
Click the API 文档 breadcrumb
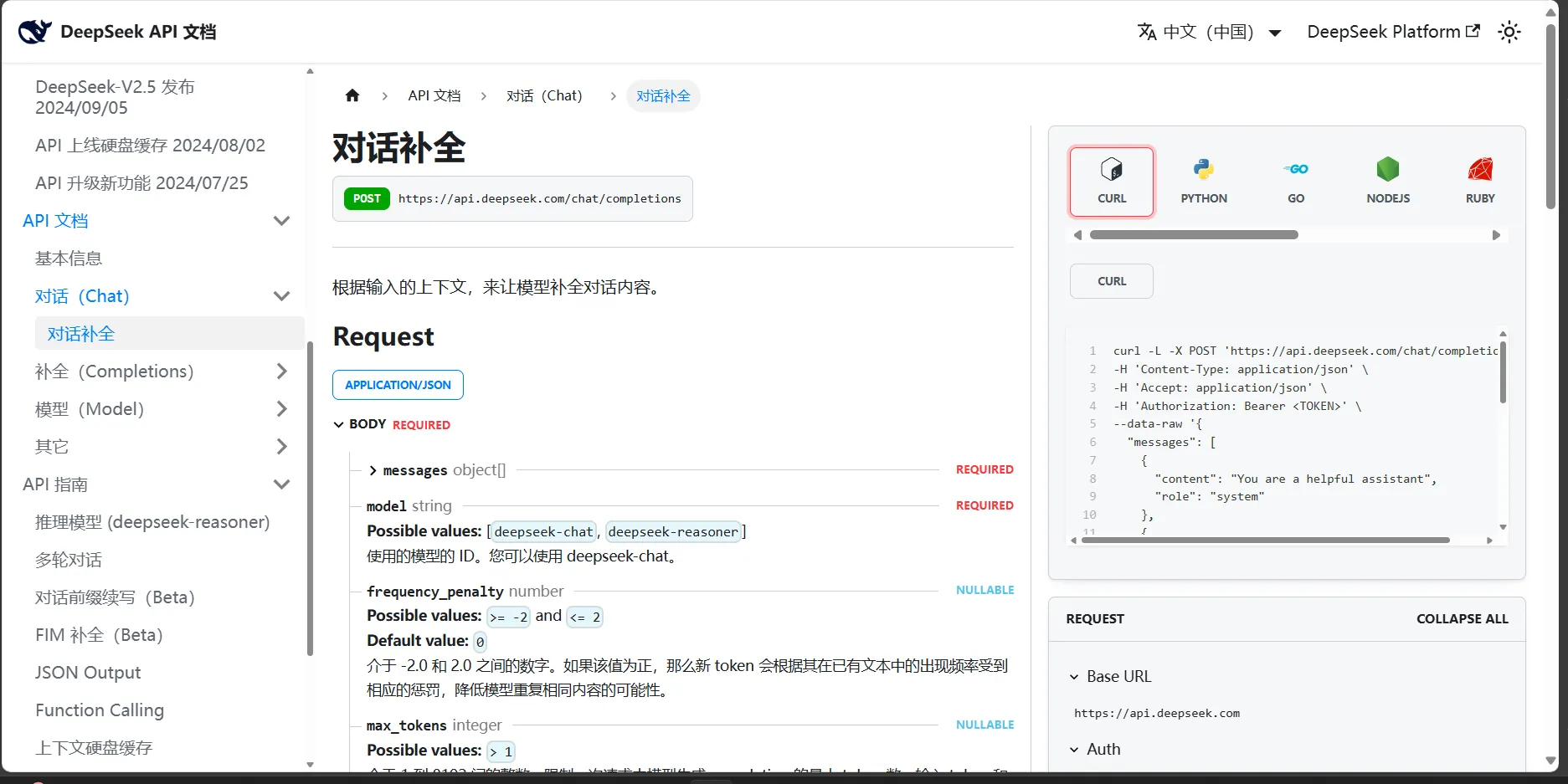click(x=434, y=95)
